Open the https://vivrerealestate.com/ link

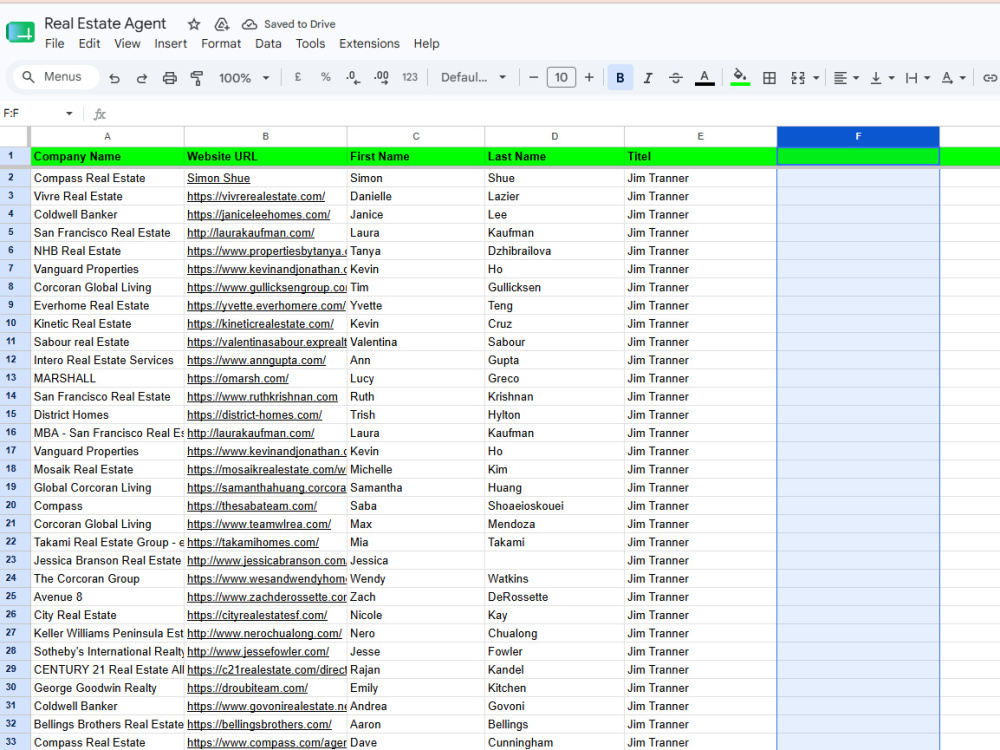coord(256,196)
